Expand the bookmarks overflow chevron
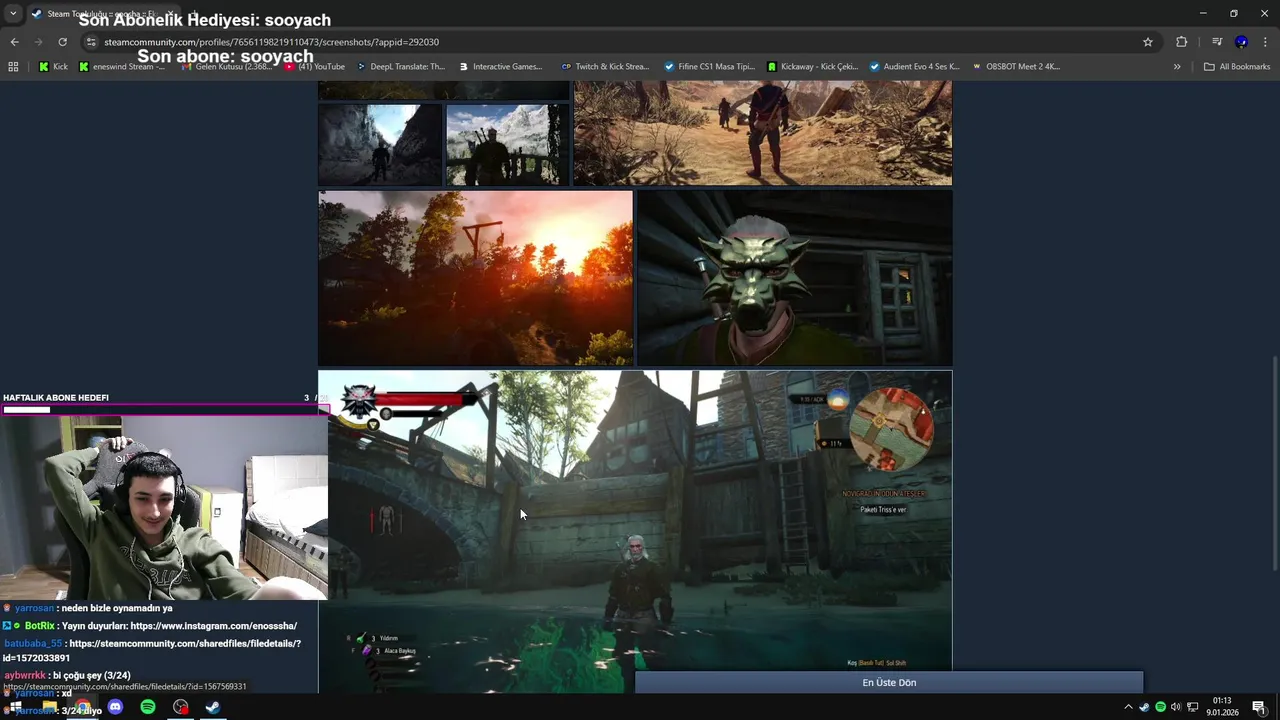The width and height of the screenshot is (1280, 720). click(x=1177, y=67)
